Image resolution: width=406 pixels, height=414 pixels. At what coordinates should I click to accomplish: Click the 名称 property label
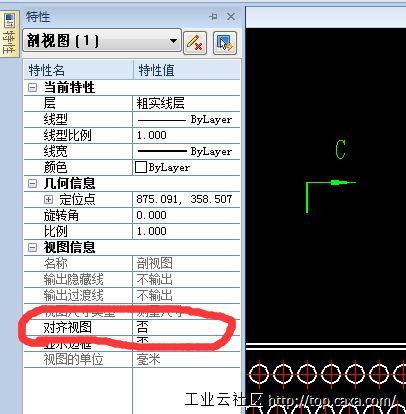(x=56, y=263)
